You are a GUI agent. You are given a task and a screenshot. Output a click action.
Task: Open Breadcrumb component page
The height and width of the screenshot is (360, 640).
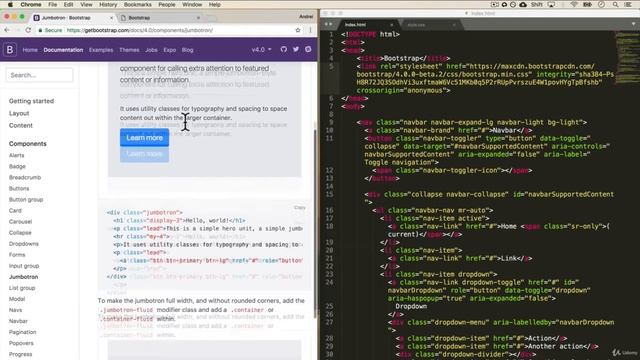point(25,178)
